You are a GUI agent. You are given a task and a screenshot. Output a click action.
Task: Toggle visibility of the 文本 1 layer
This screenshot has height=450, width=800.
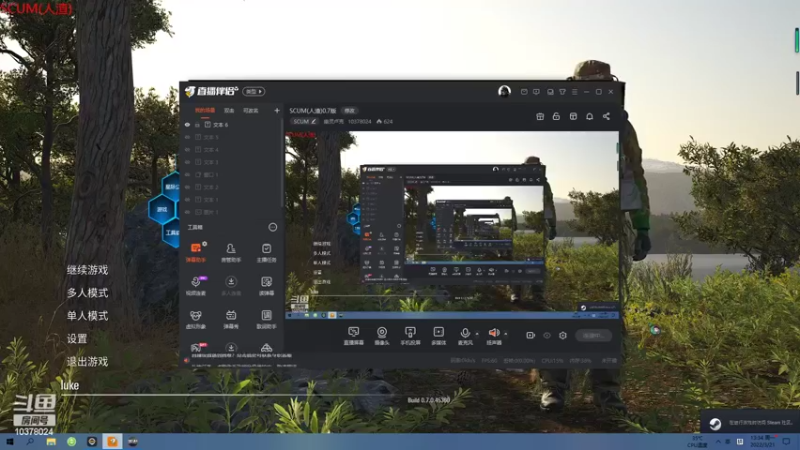pyautogui.click(x=187, y=199)
